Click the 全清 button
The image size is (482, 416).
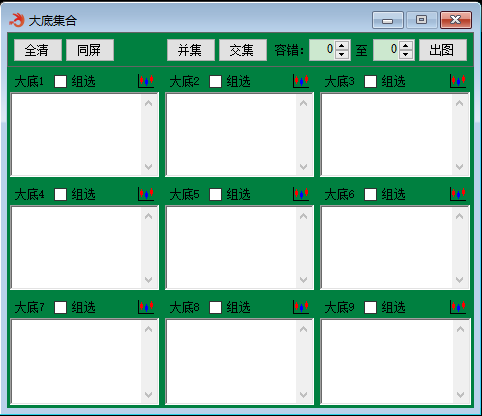click(x=38, y=50)
